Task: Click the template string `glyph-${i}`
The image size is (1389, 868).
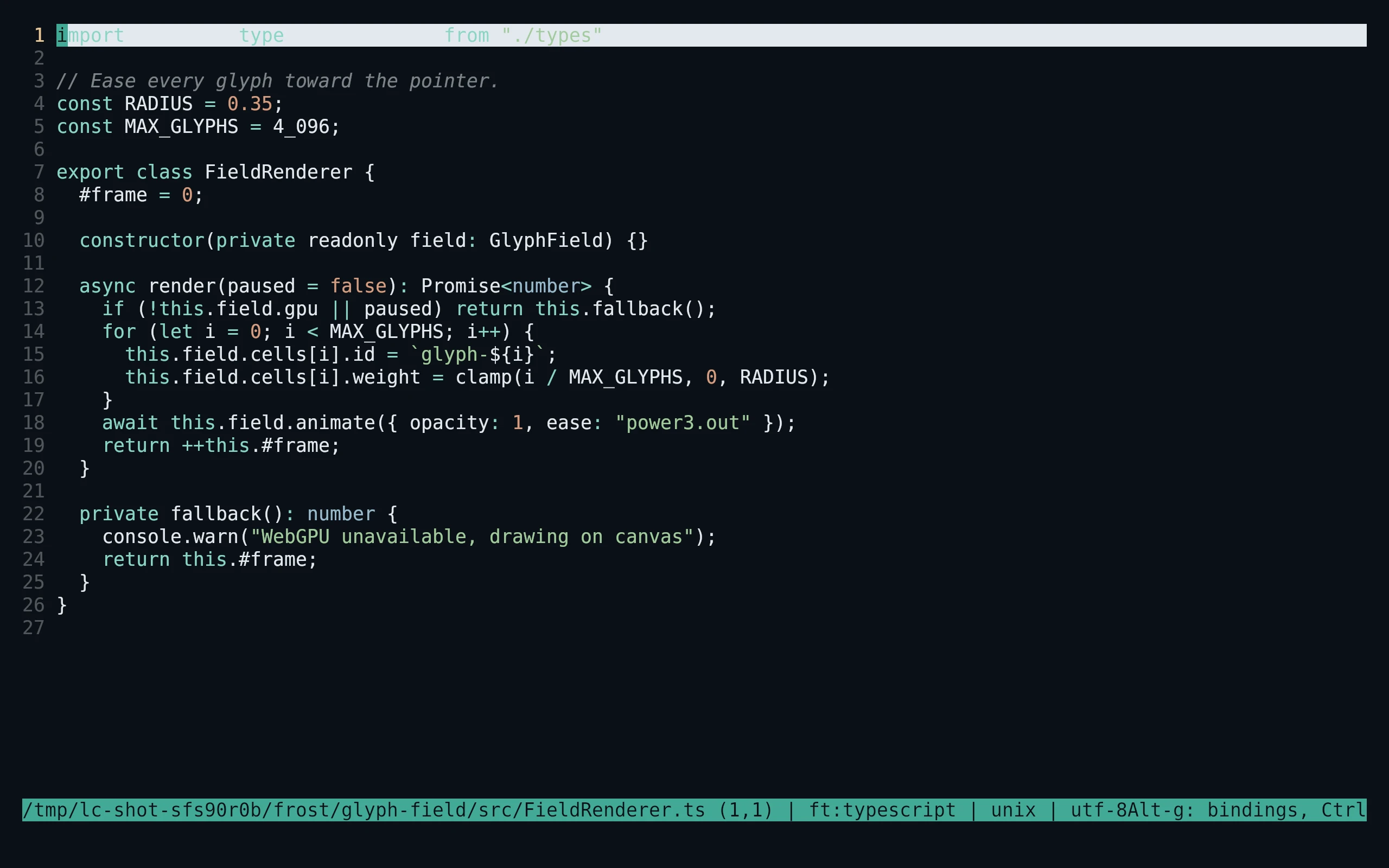Action: 477,355
